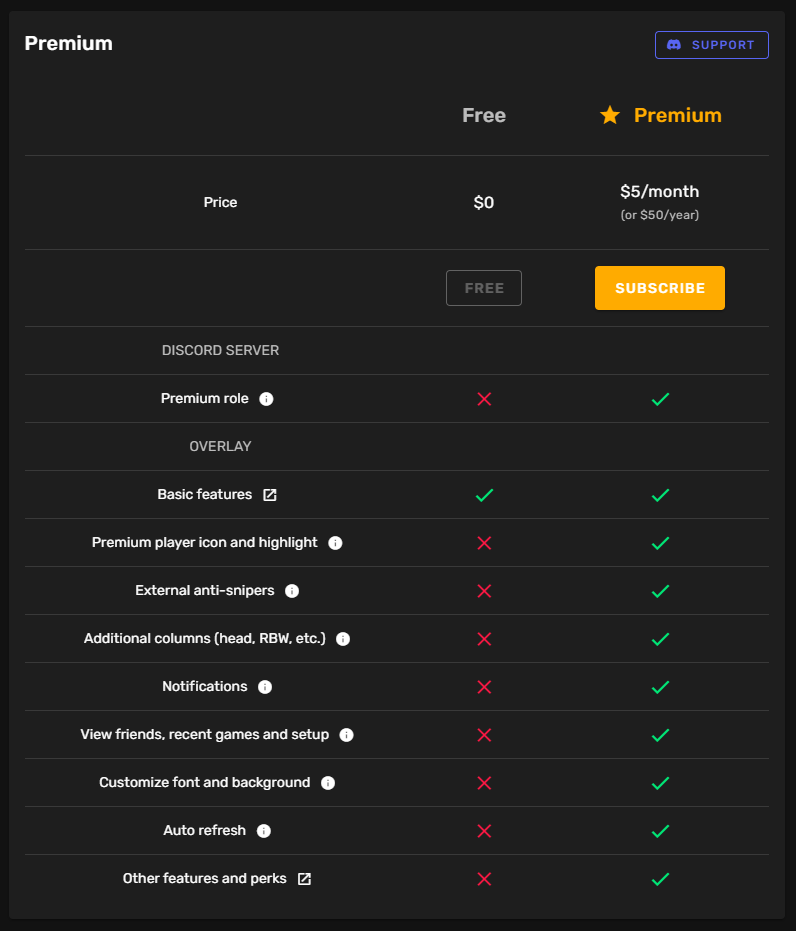This screenshot has width=796, height=931.
Task: Click the info icon next to Auto refresh
Action: pyautogui.click(x=264, y=831)
